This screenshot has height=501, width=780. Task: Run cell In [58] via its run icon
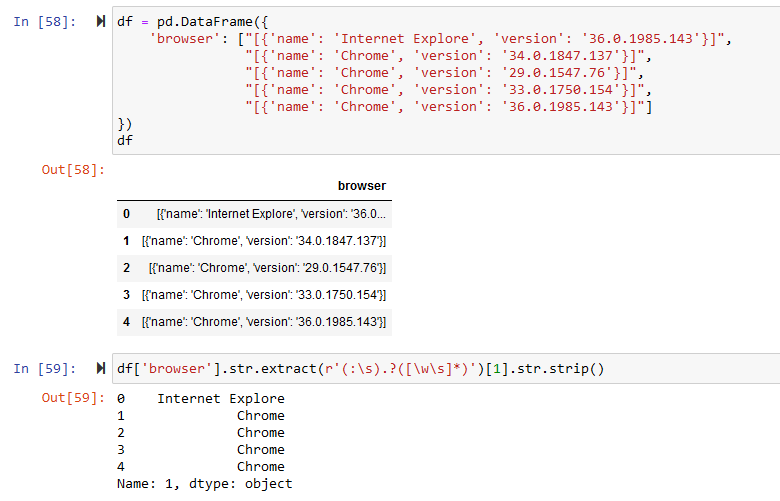[101, 21]
